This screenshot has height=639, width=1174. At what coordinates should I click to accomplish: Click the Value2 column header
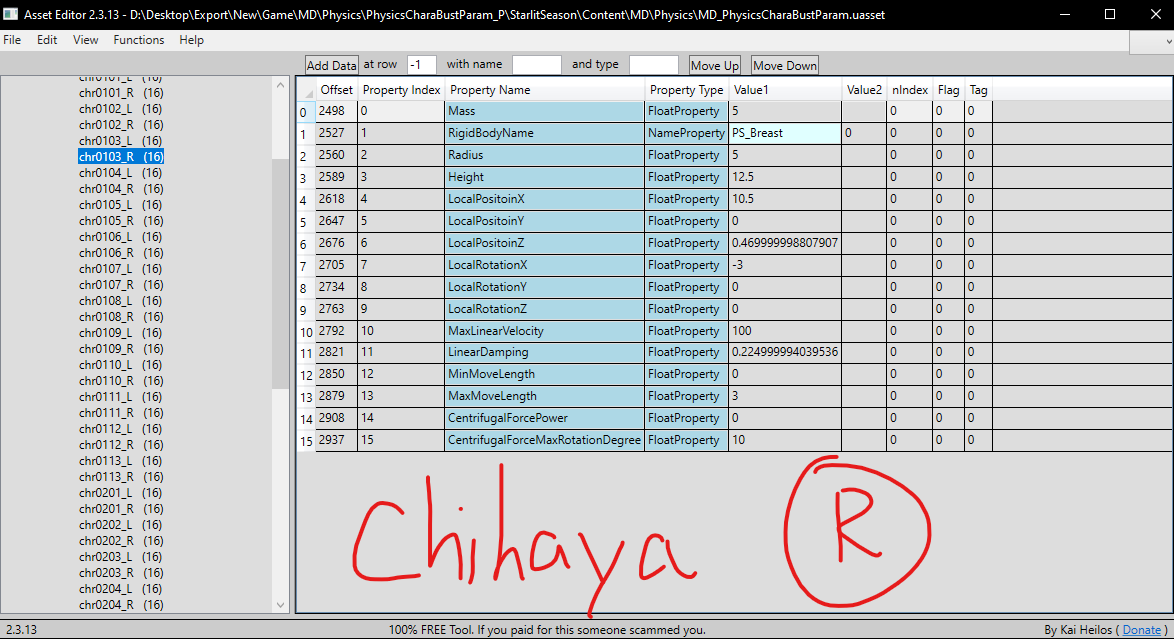pos(864,90)
